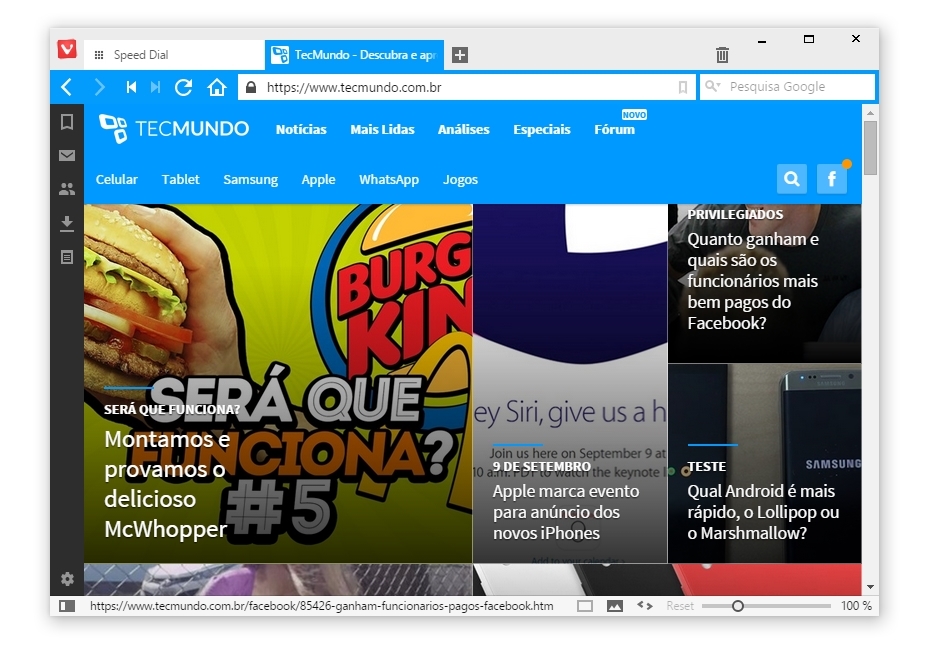The height and width of the screenshot is (650, 930).
Task: Select the Apple category link
Action: [318, 180]
